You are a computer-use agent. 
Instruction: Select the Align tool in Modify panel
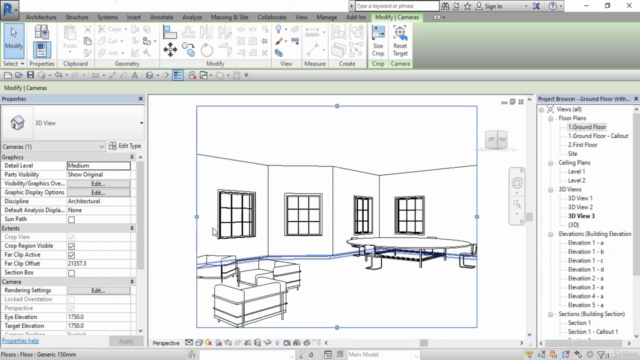(x=170, y=32)
